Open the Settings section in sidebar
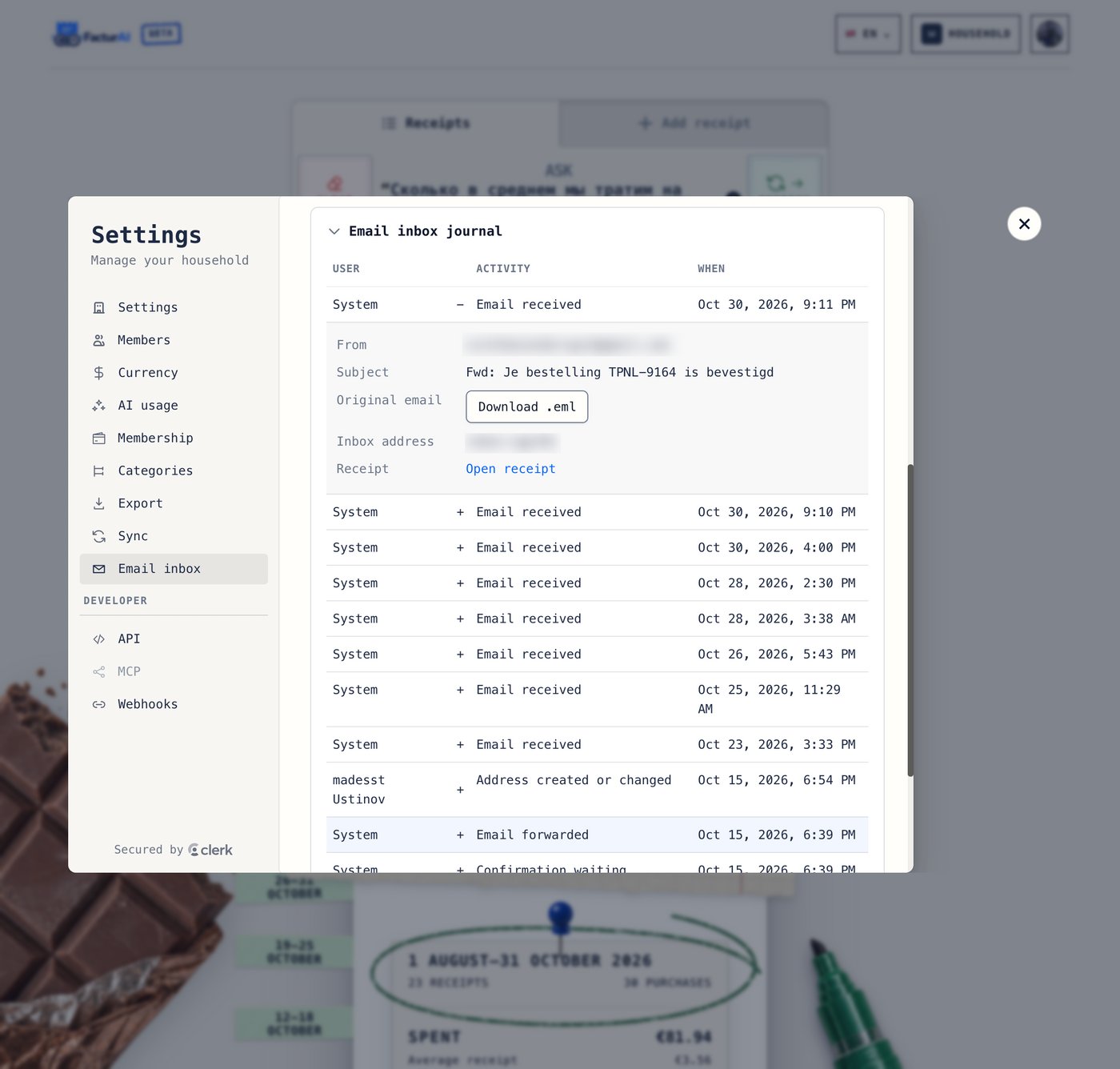1120x1069 pixels. [x=174, y=307]
